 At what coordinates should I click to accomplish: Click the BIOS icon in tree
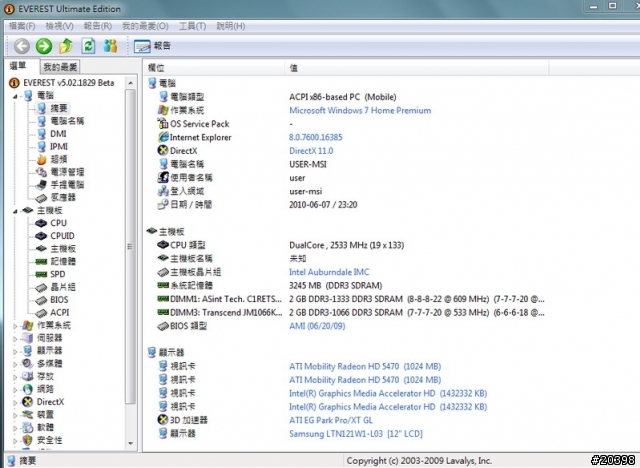click(41, 300)
